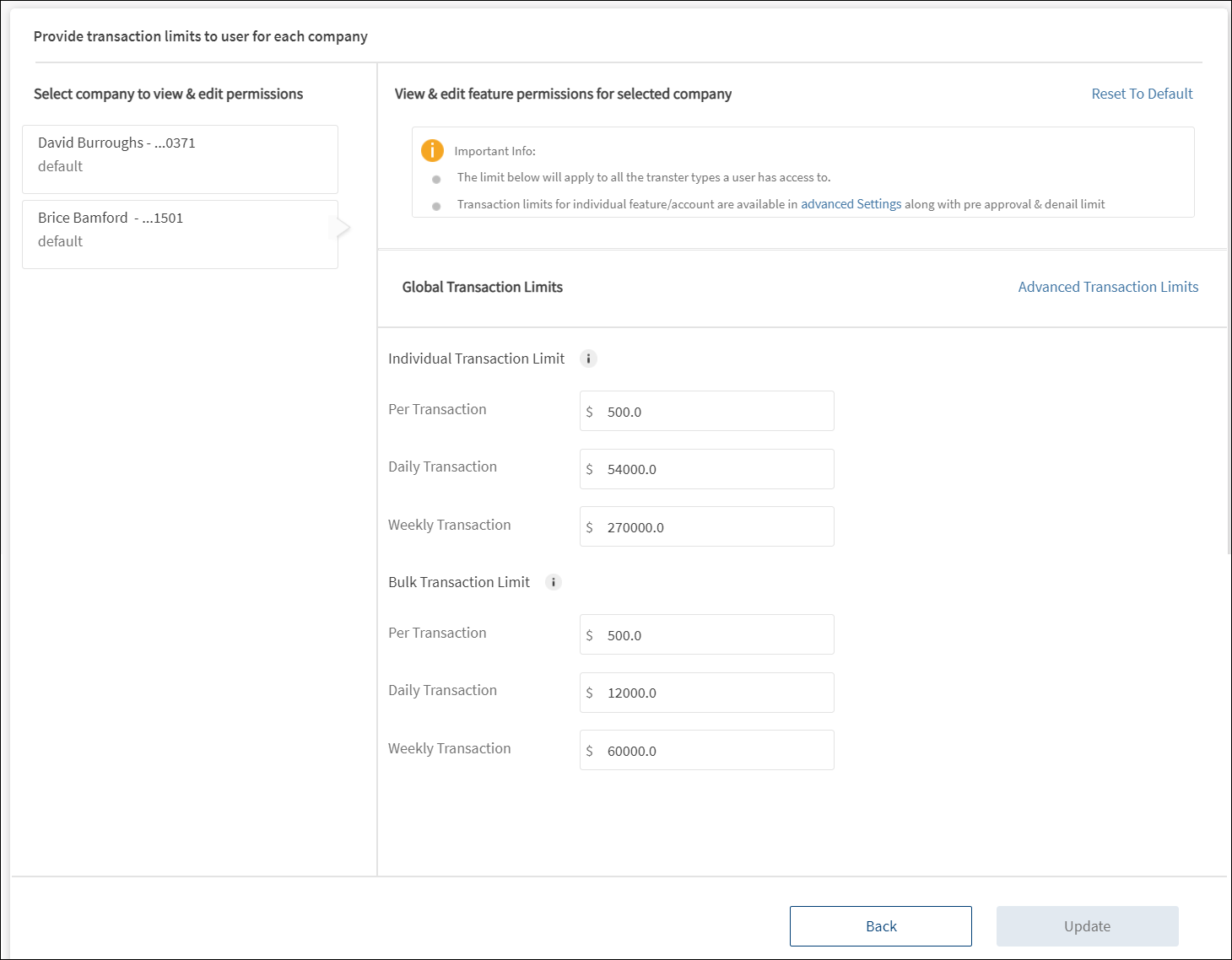Focus Individual Weekly Transaction field showing 270000.0
Viewport: 1232px width, 960px height.
click(717, 527)
